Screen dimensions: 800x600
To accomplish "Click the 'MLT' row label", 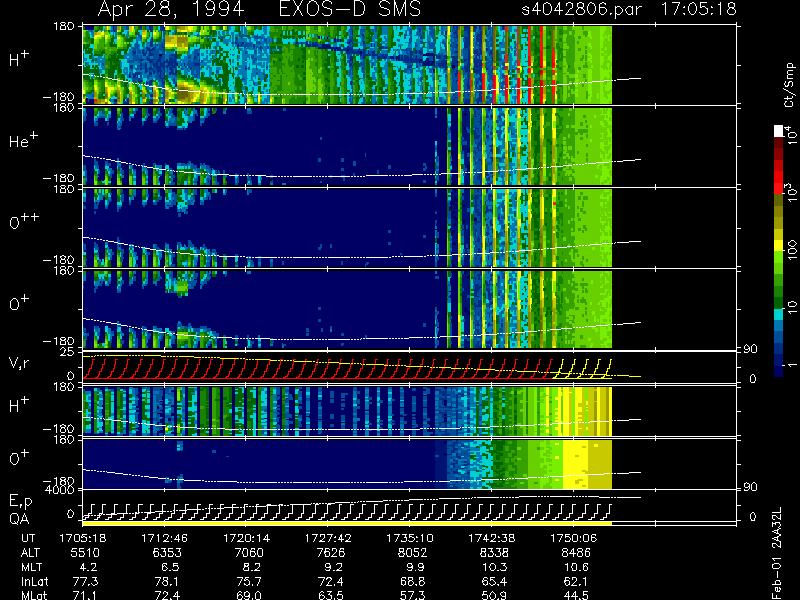I will click(31, 567).
